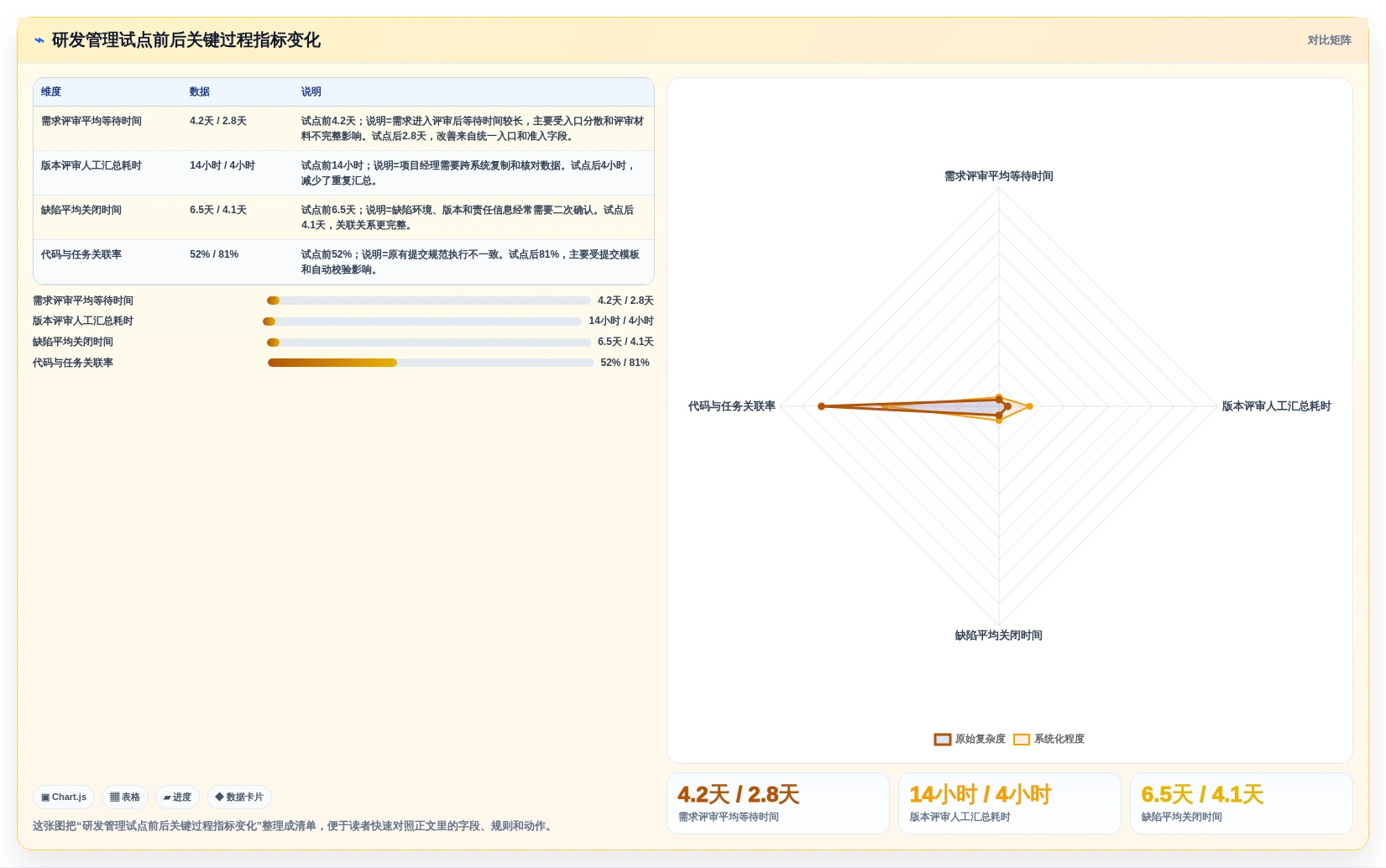Toggle the 系统化程度 legend swatch
1386x868 pixels.
coord(1022,740)
